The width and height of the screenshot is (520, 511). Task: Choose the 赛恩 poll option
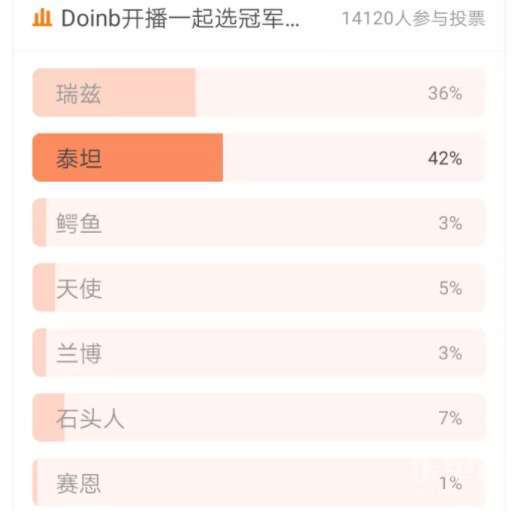click(258, 482)
